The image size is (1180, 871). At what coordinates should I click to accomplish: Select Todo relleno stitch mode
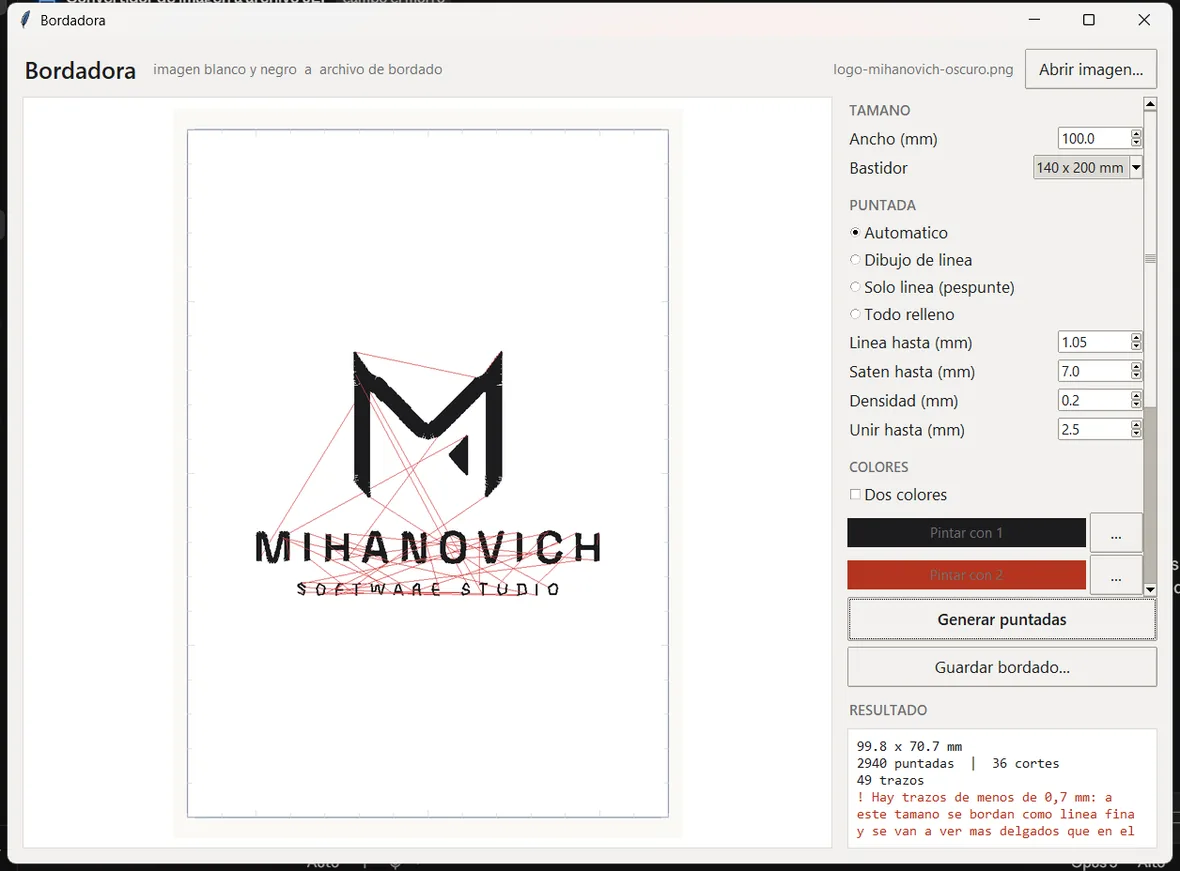902,314
